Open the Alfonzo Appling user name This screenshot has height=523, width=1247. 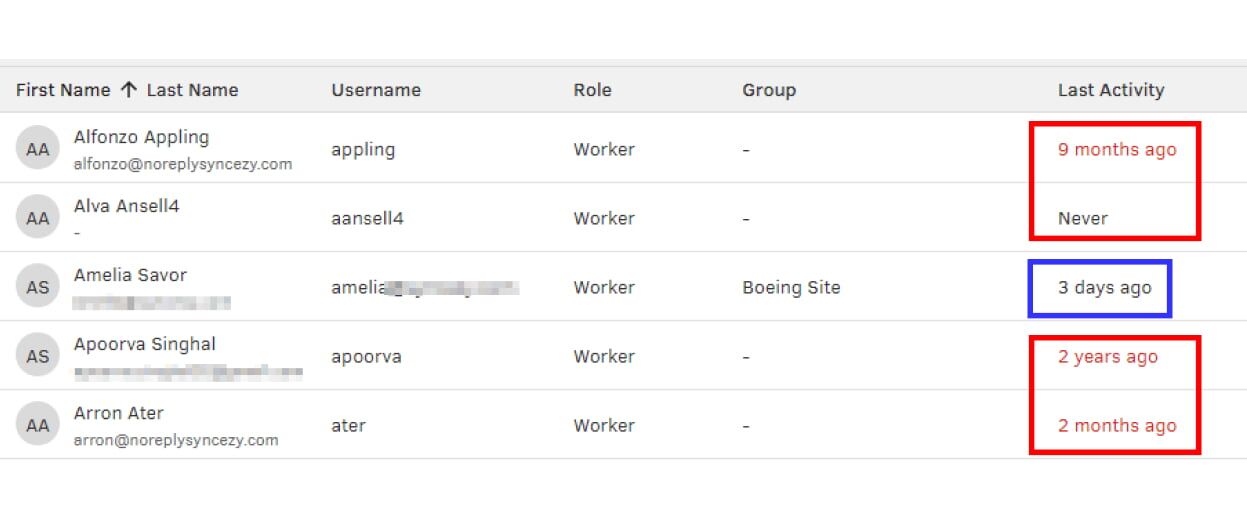pyautogui.click(x=141, y=137)
